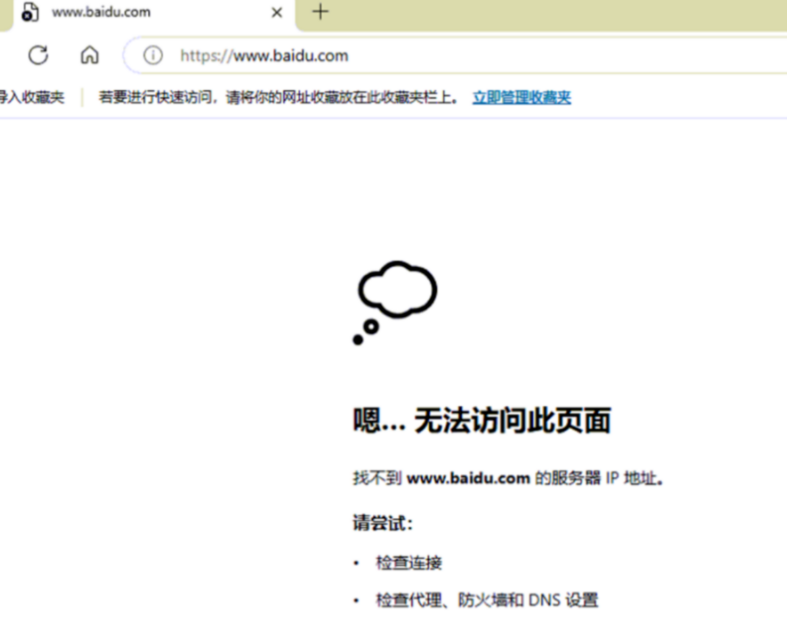Open the 立即管理收藏夹 link
This screenshot has width=787, height=622.
click(x=521, y=97)
